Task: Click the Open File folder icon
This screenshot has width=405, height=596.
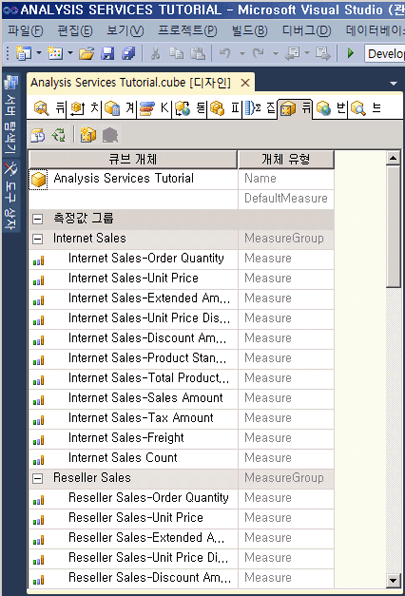Action: [87, 54]
